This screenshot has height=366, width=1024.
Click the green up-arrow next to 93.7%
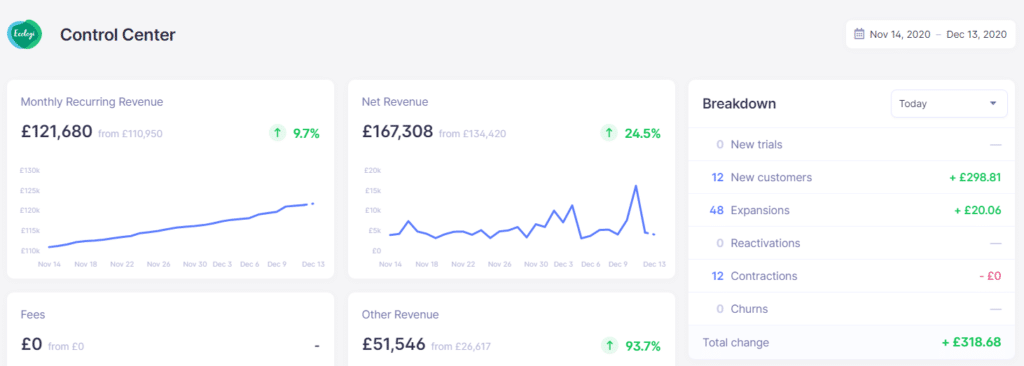(609, 346)
